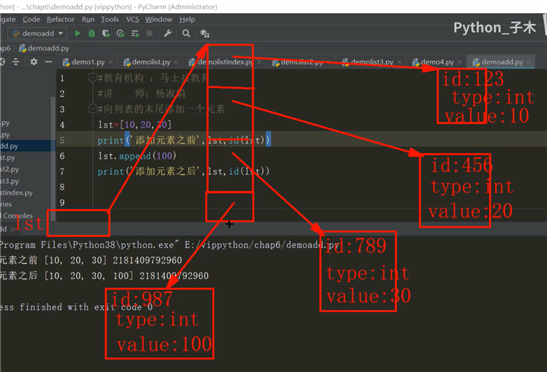The image size is (547, 372).
Task: Close the demo1.py tab
Action: [111, 62]
